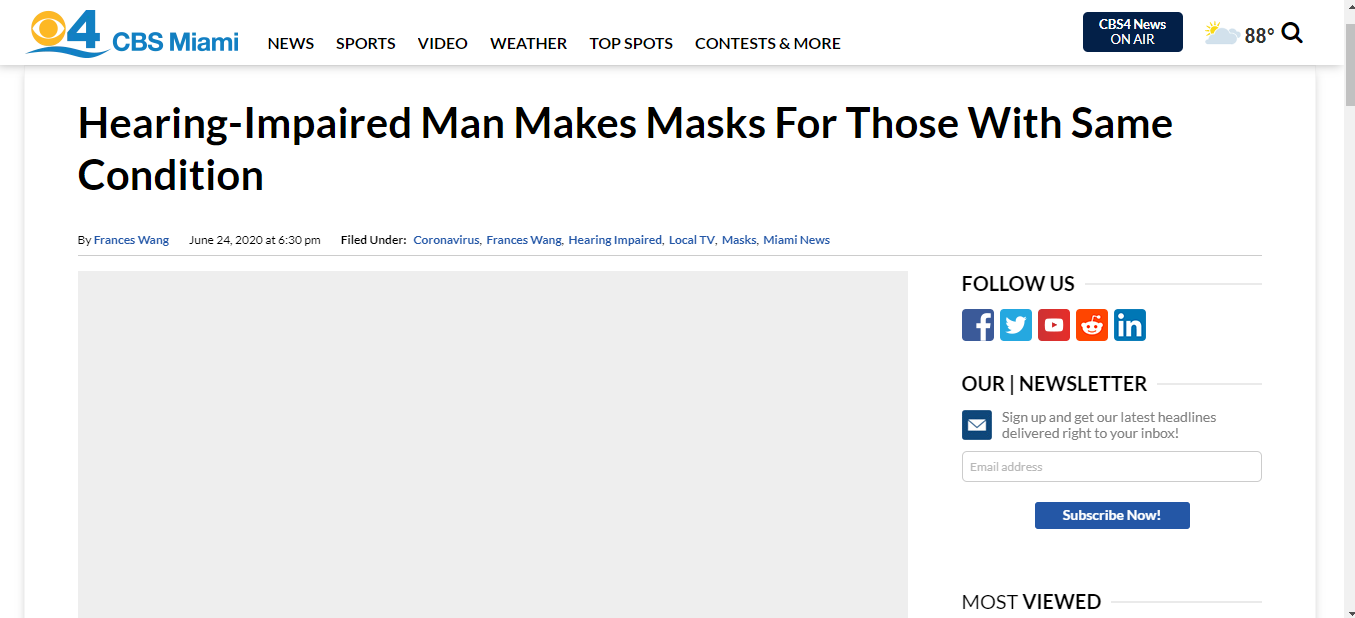Open the Weather menu
The height and width of the screenshot is (618, 1355).
tap(528, 43)
